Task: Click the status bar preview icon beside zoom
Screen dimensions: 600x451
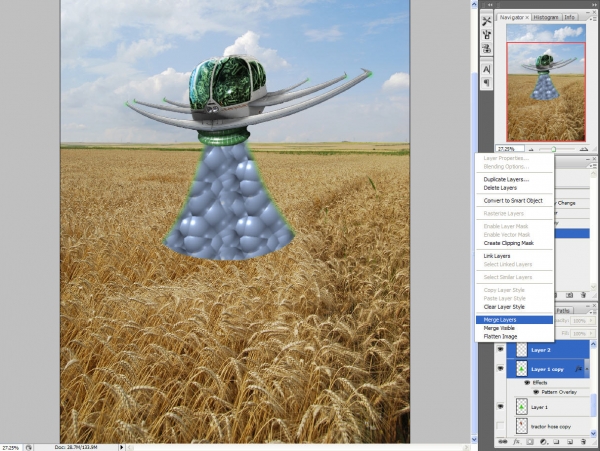Action: [29, 447]
